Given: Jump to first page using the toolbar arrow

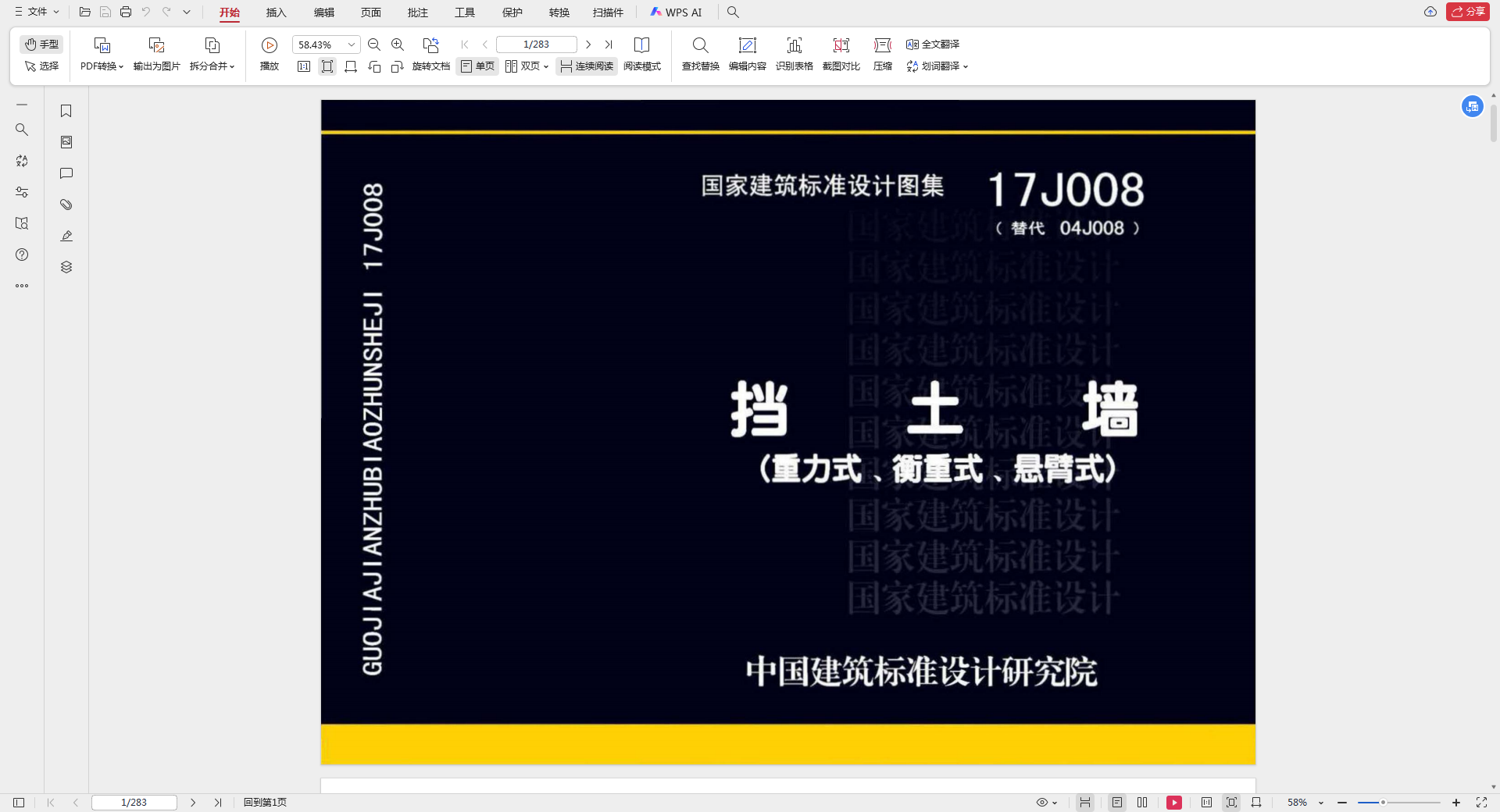Looking at the screenshot, I should pyautogui.click(x=465, y=45).
